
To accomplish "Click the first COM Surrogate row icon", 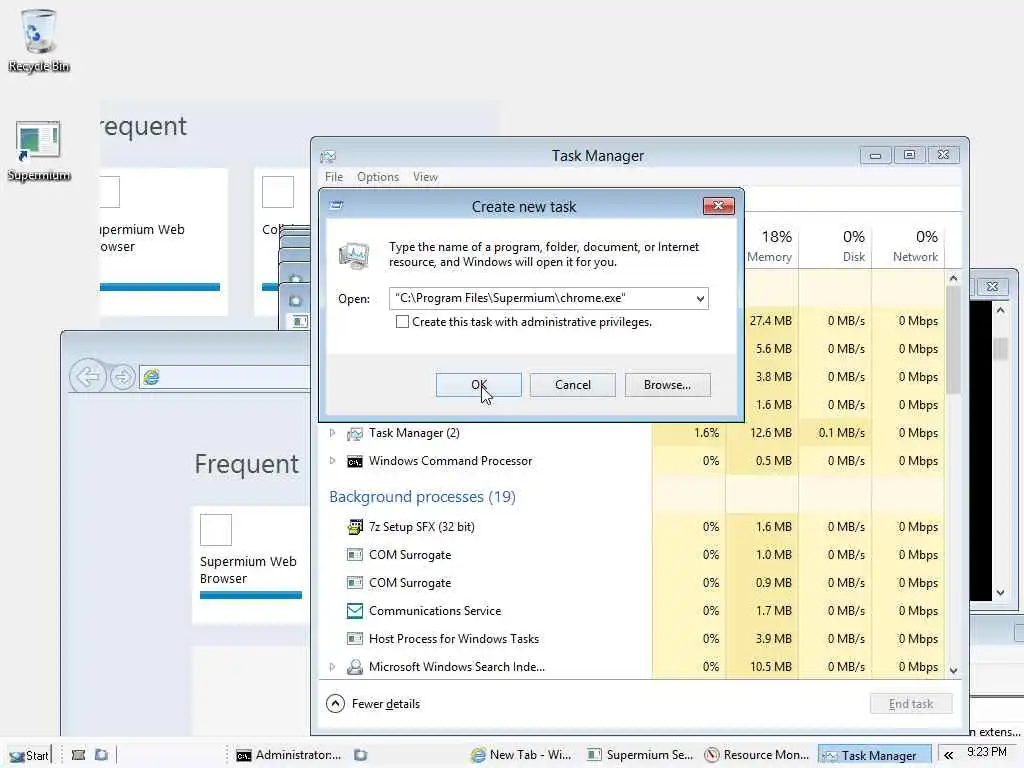I will tap(355, 555).
